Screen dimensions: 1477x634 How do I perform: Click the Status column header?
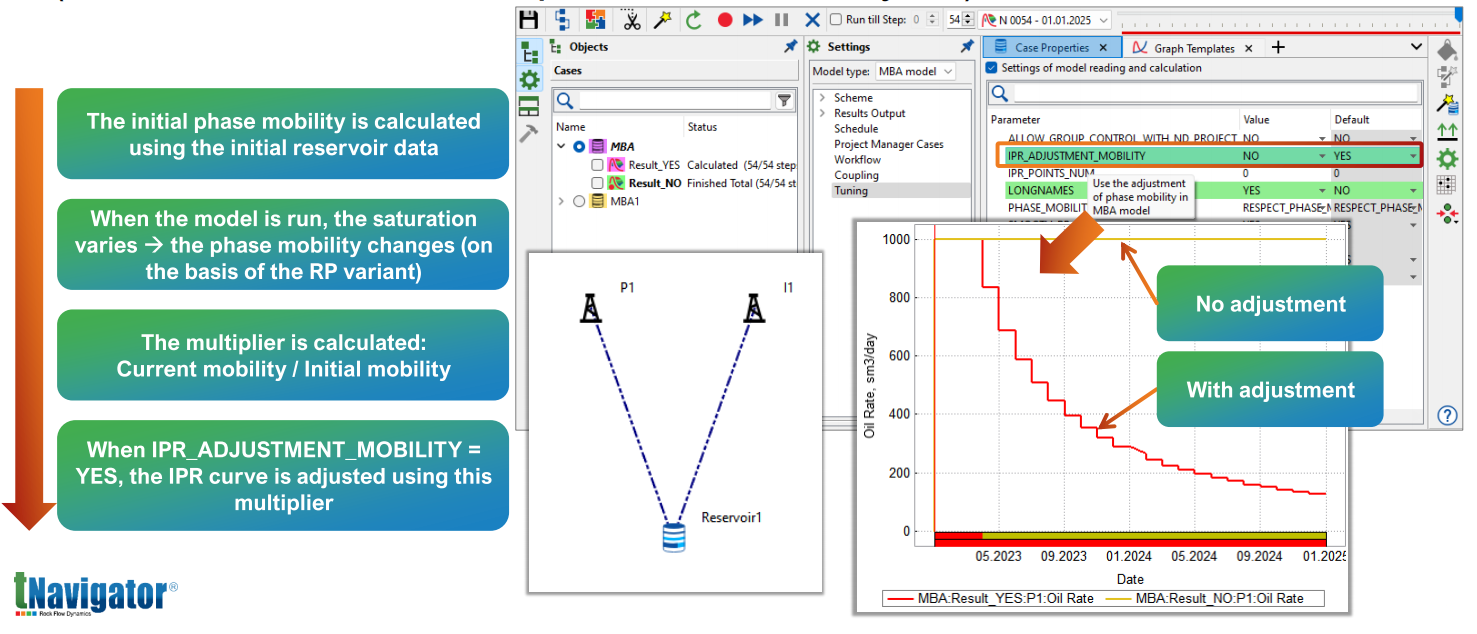(702, 127)
